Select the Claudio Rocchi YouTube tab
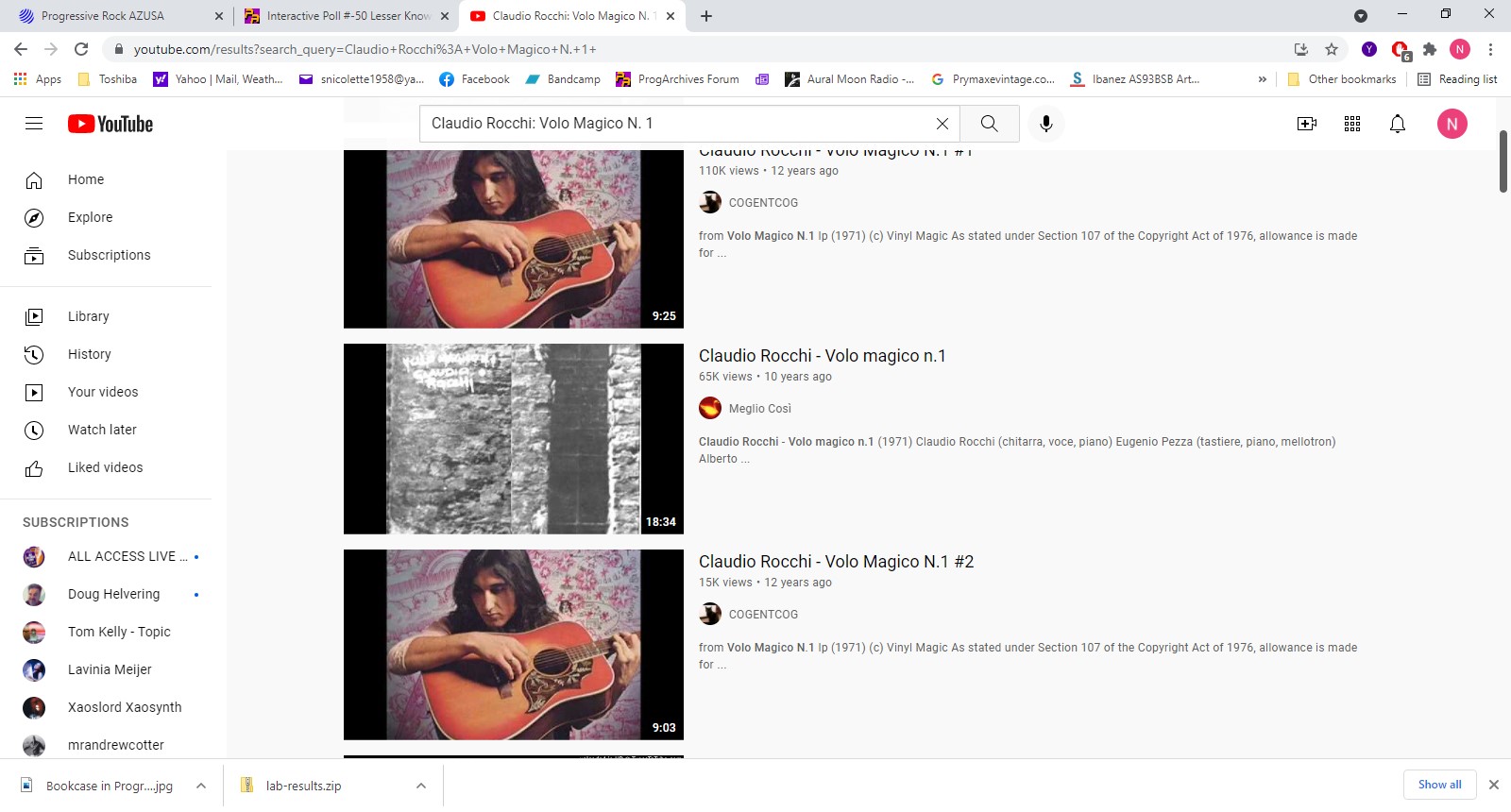This screenshot has height=812, width=1511. pyautogui.click(x=571, y=16)
